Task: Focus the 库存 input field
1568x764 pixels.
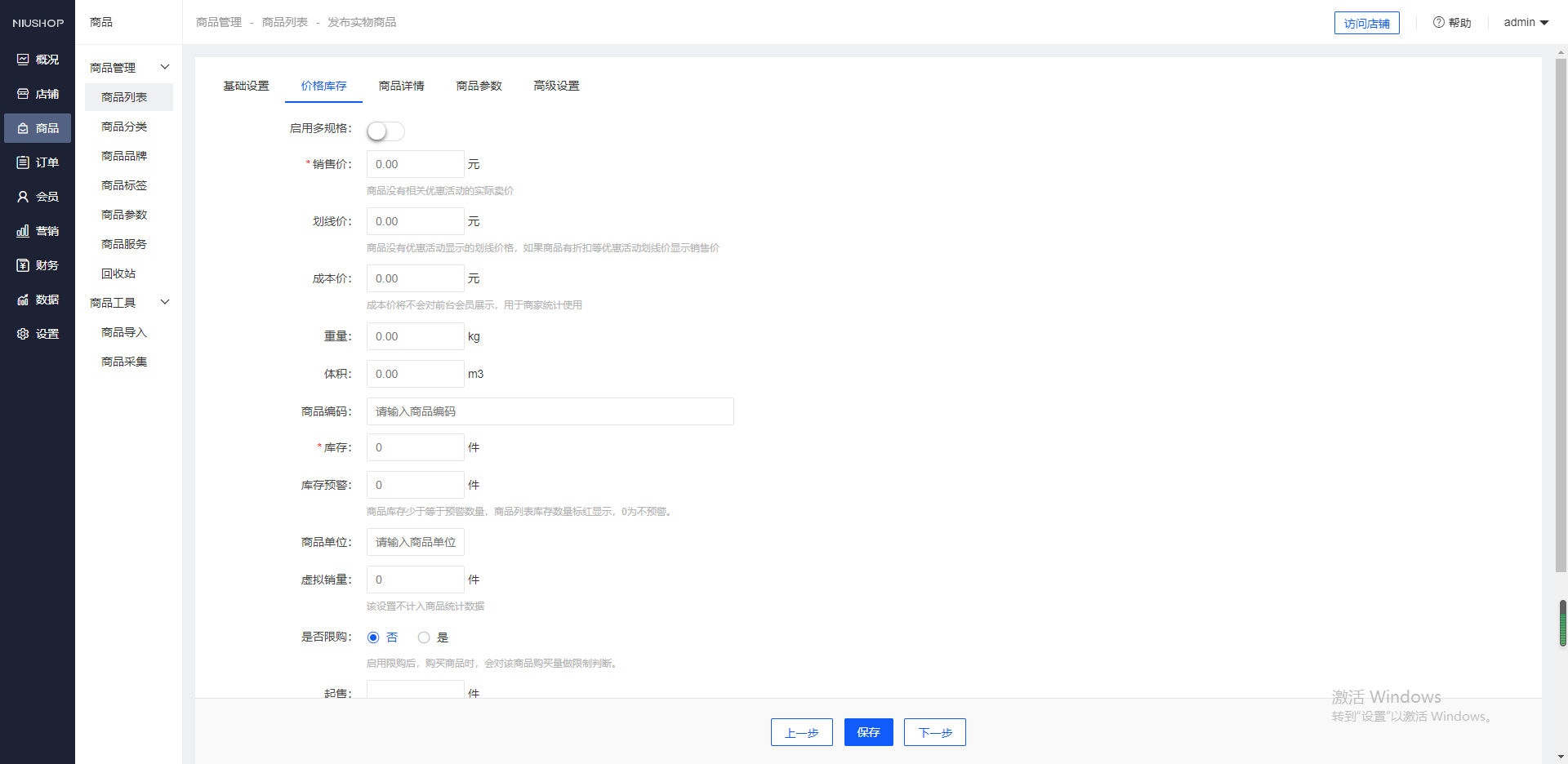Action: point(415,447)
